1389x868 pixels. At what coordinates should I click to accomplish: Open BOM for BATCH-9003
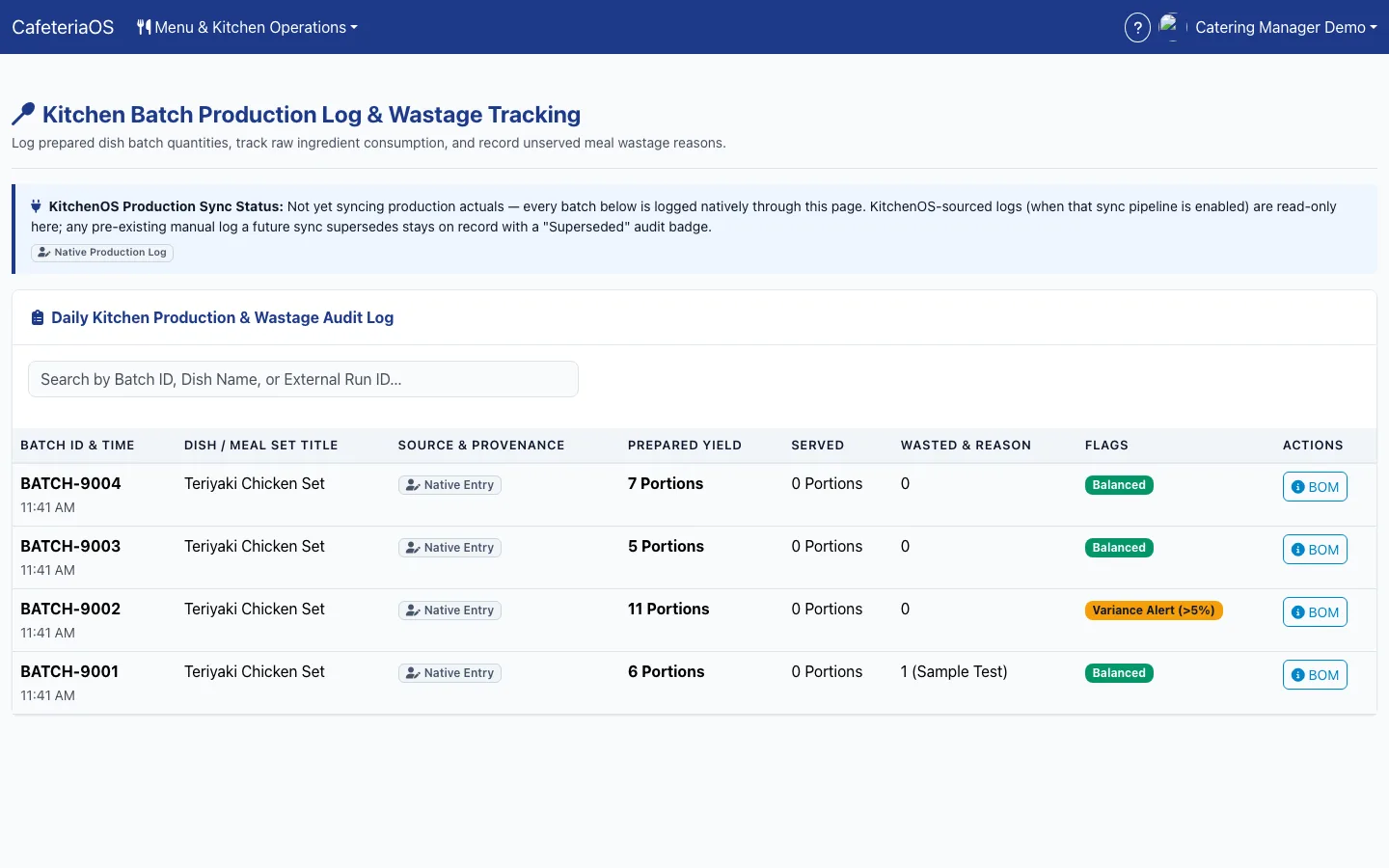pos(1315,550)
